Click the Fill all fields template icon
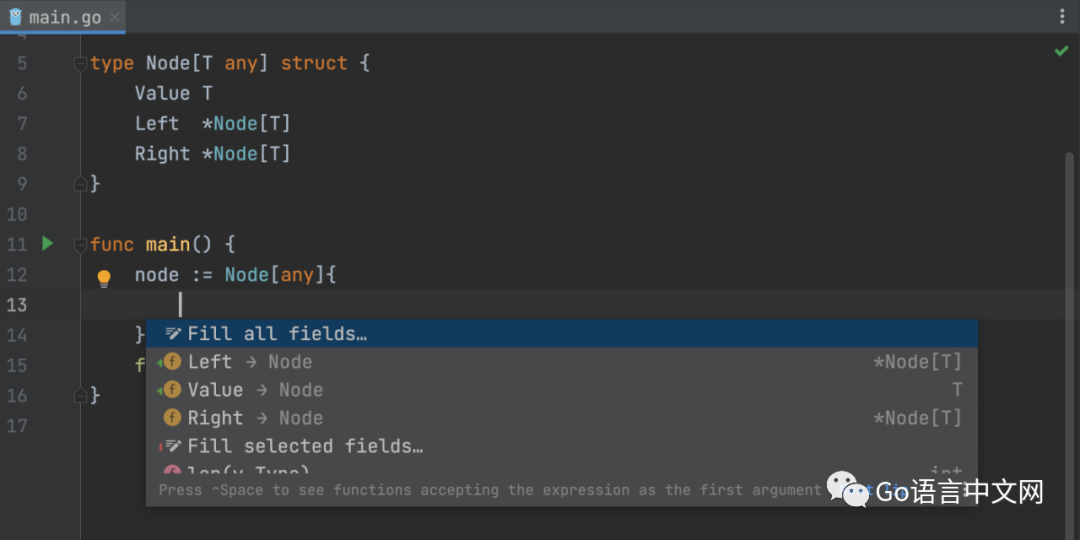1080x540 pixels. point(173,334)
